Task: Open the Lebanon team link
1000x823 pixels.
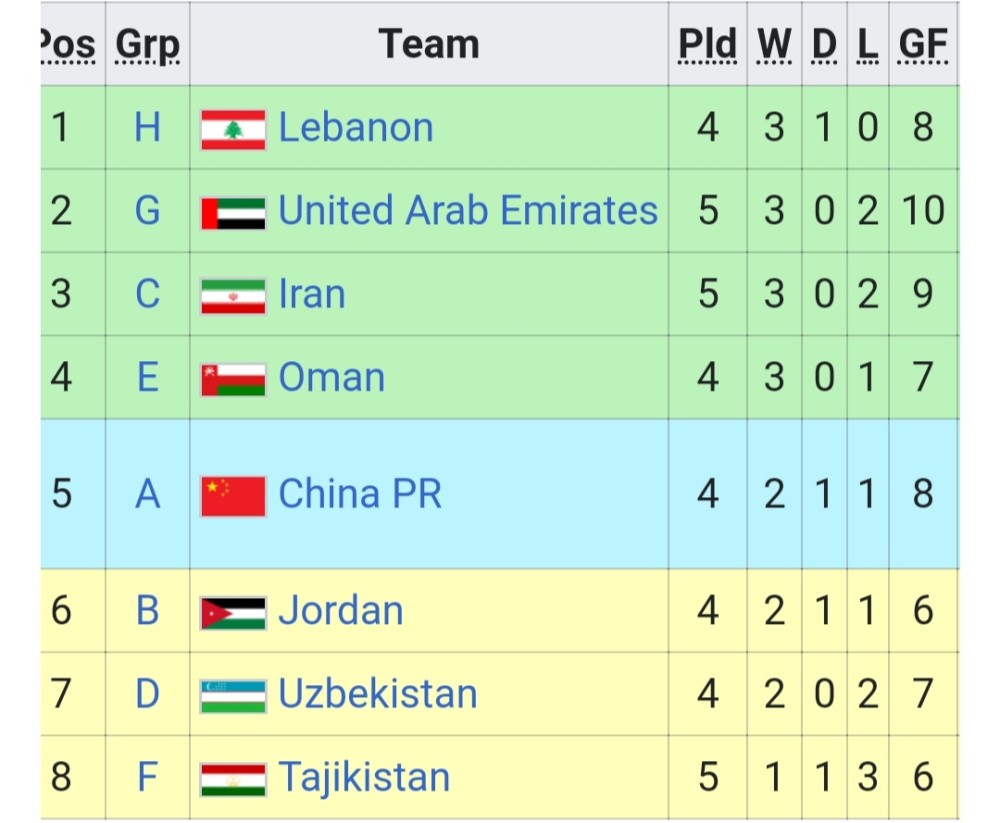Action: tap(356, 128)
